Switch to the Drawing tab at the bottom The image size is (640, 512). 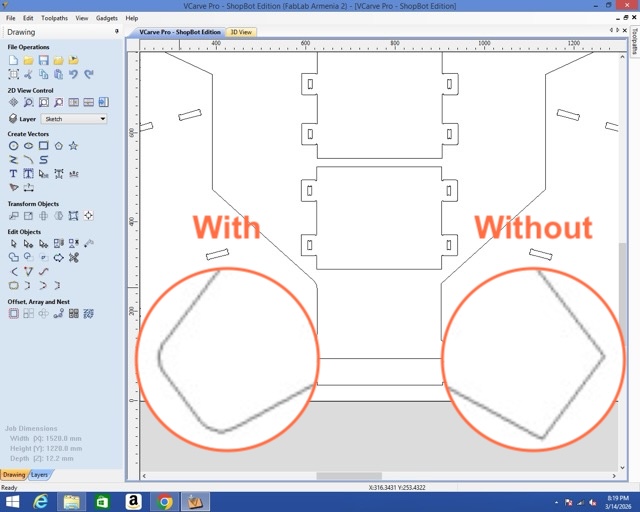pos(14,475)
